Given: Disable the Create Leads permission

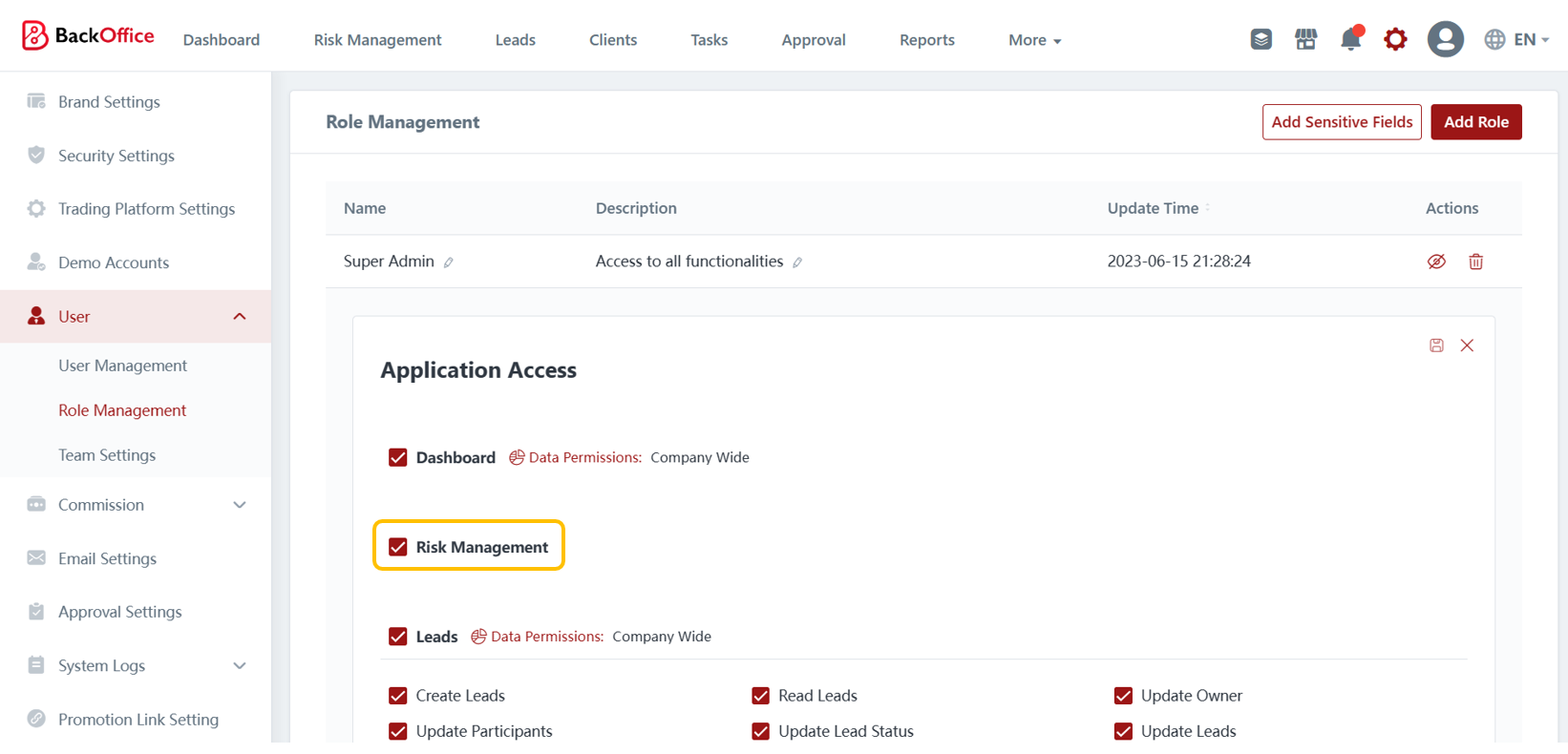Looking at the screenshot, I should [398, 696].
